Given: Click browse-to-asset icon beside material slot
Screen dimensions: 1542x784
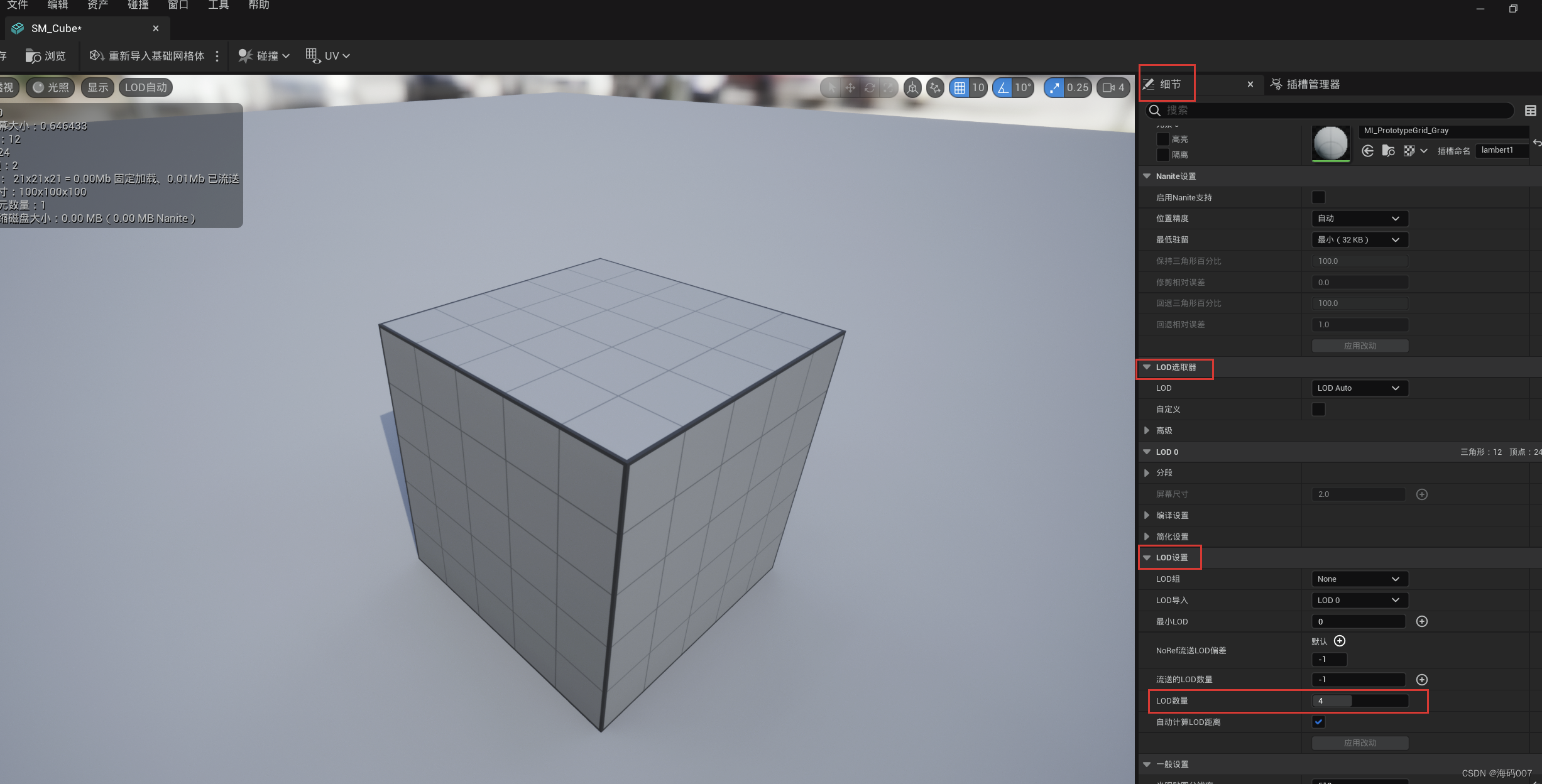Looking at the screenshot, I should coord(1389,151).
